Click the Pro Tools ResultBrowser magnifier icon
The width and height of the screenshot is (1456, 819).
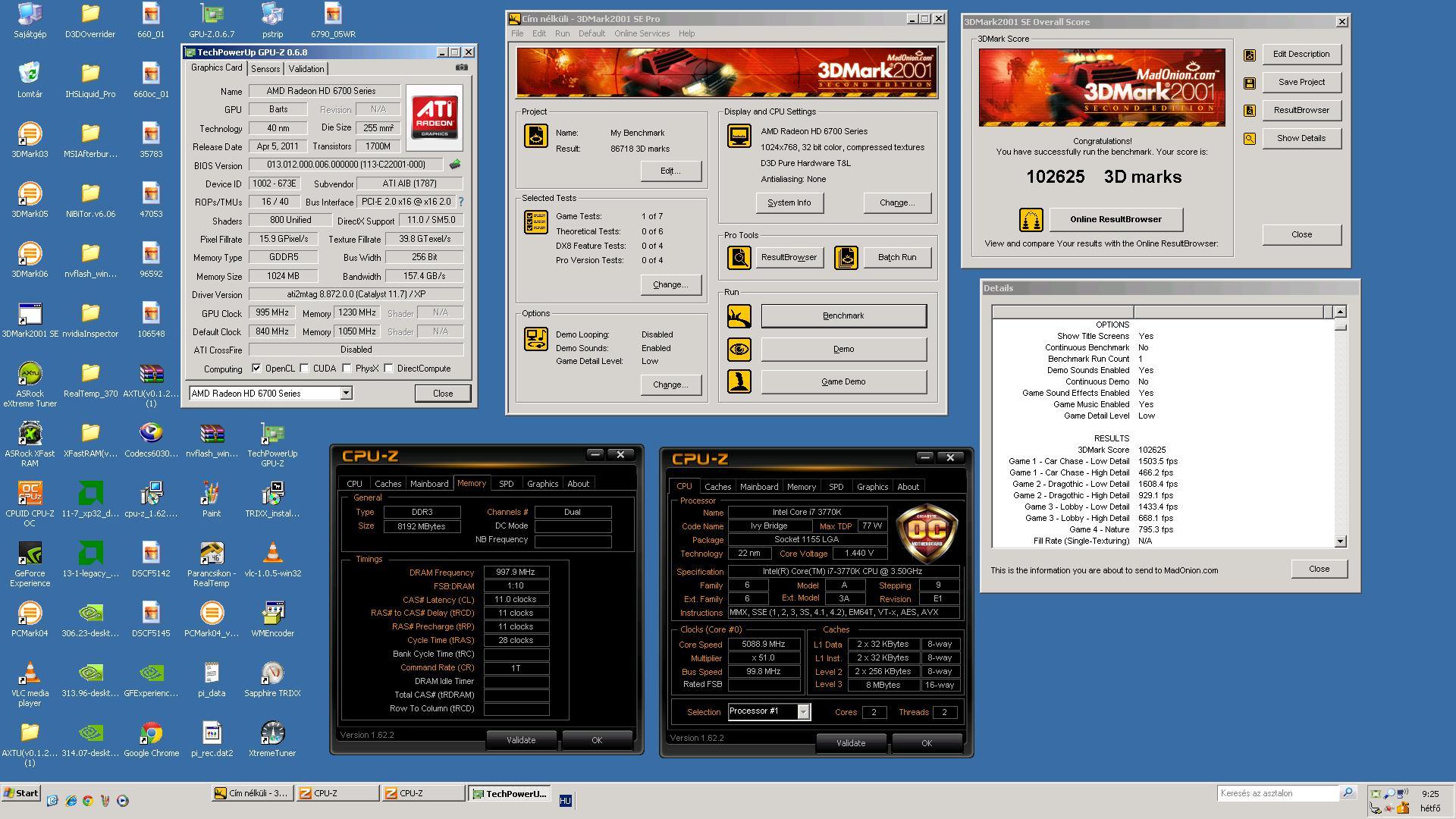click(x=739, y=258)
